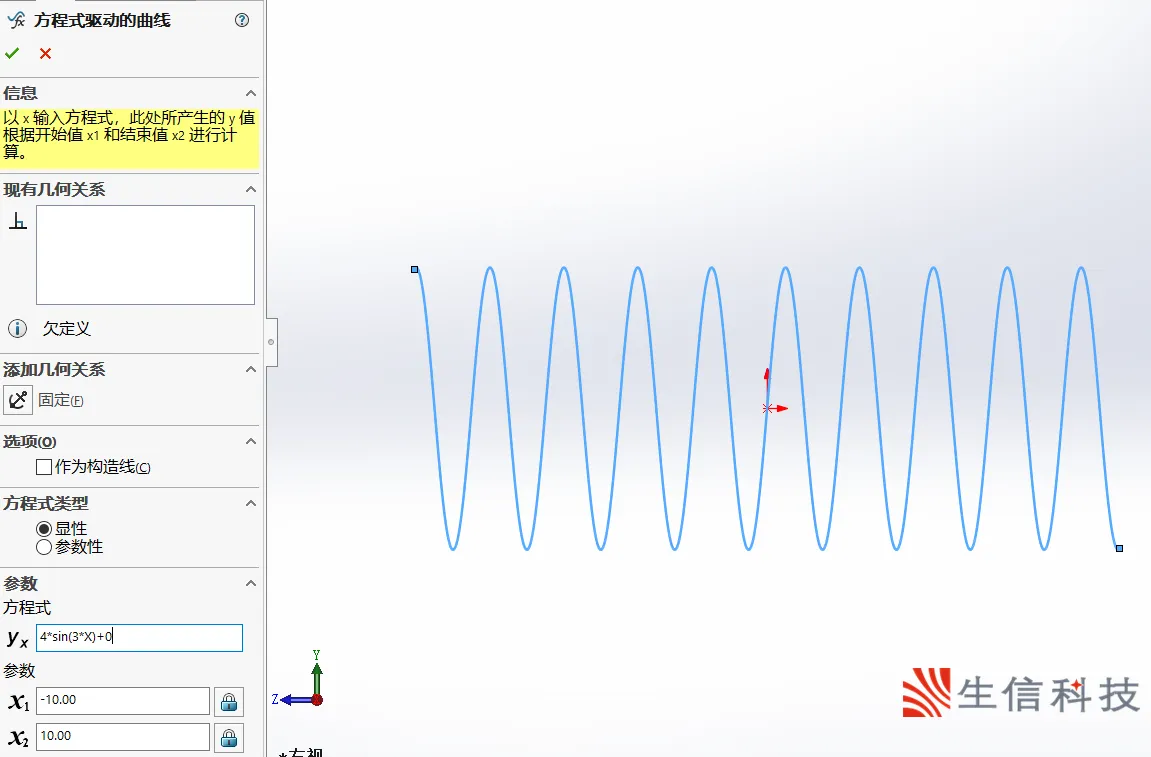Image resolution: width=1151 pixels, height=757 pixels.
Task: Click the 方程式 label
Action: pyautogui.click(x=27, y=607)
